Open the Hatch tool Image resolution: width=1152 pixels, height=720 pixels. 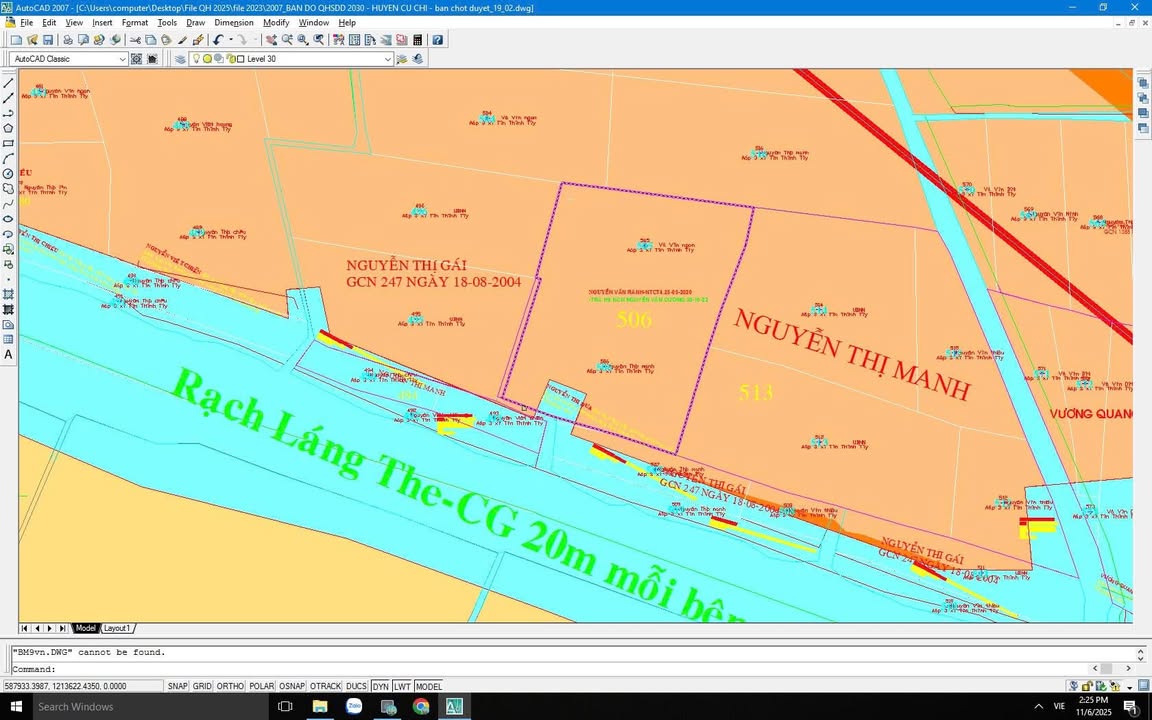point(8,295)
